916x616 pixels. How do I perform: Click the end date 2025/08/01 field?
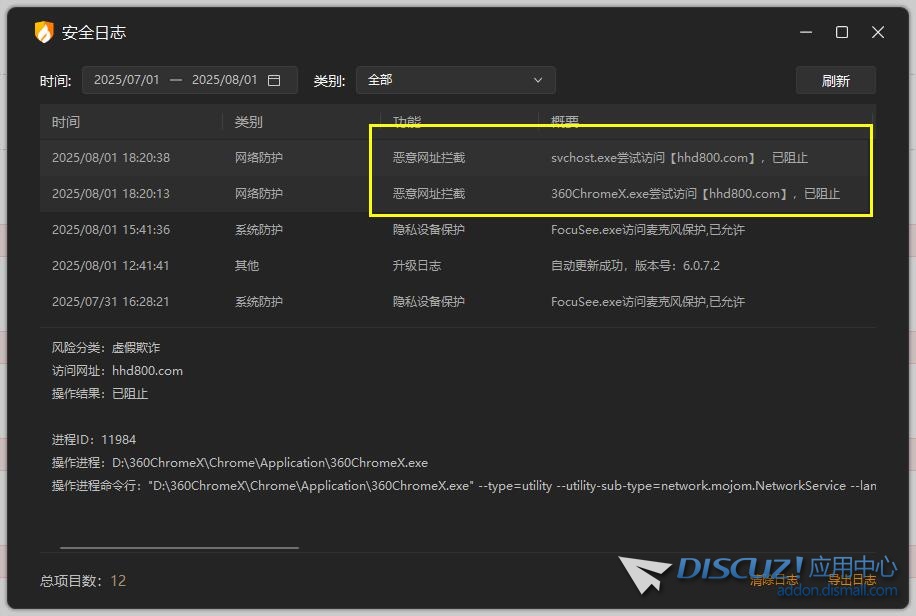coord(224,80)
